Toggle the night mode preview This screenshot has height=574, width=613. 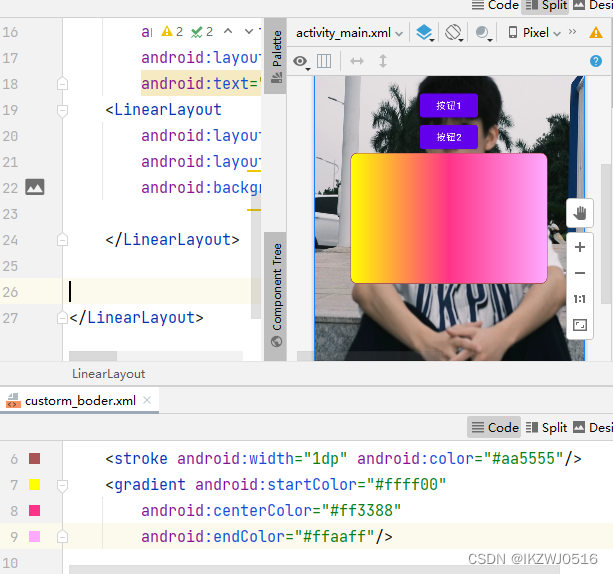coord(483,33)
